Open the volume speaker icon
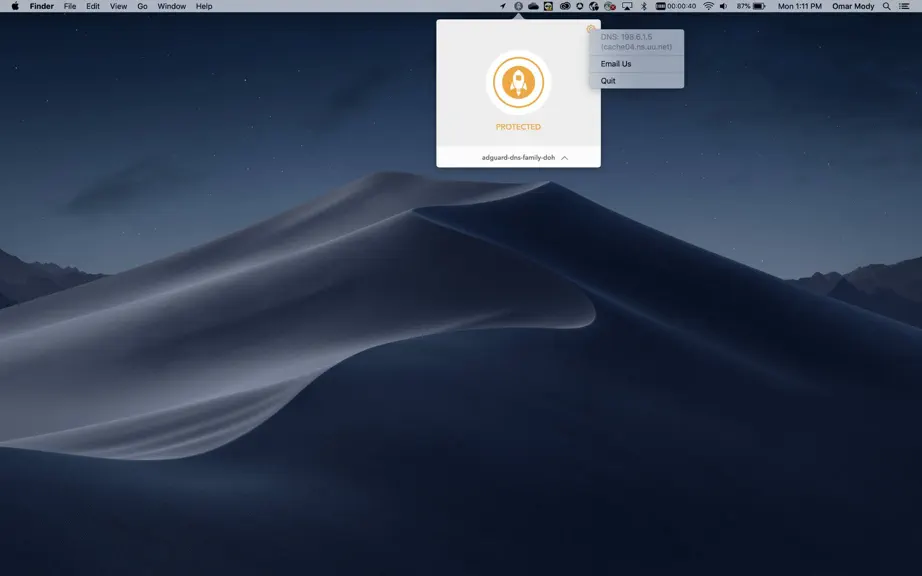Screen dimensions: 922x576 pyautogui.click(x=723, y=6)
